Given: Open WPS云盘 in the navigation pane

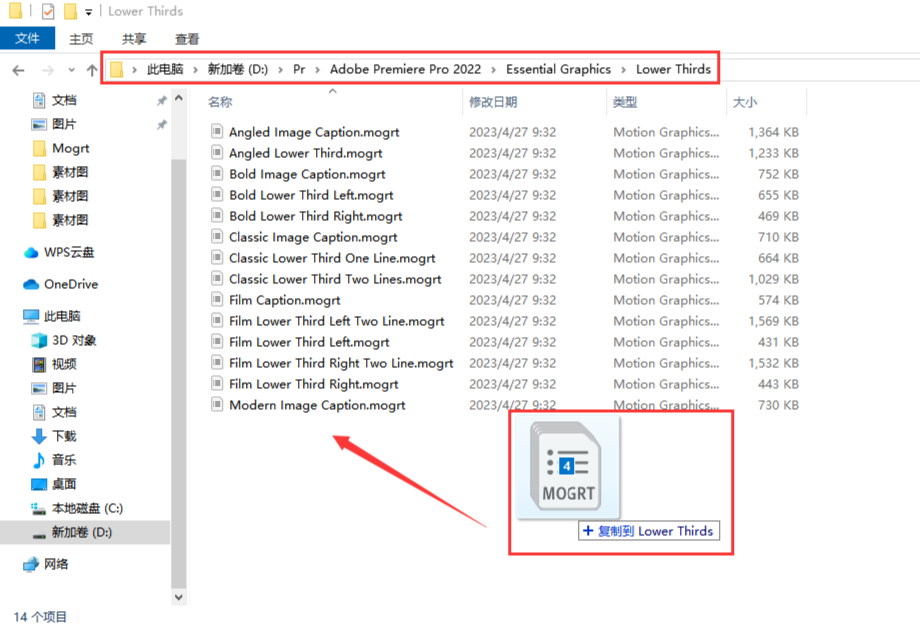Looking at the screenshot, I should coord(69,252).
